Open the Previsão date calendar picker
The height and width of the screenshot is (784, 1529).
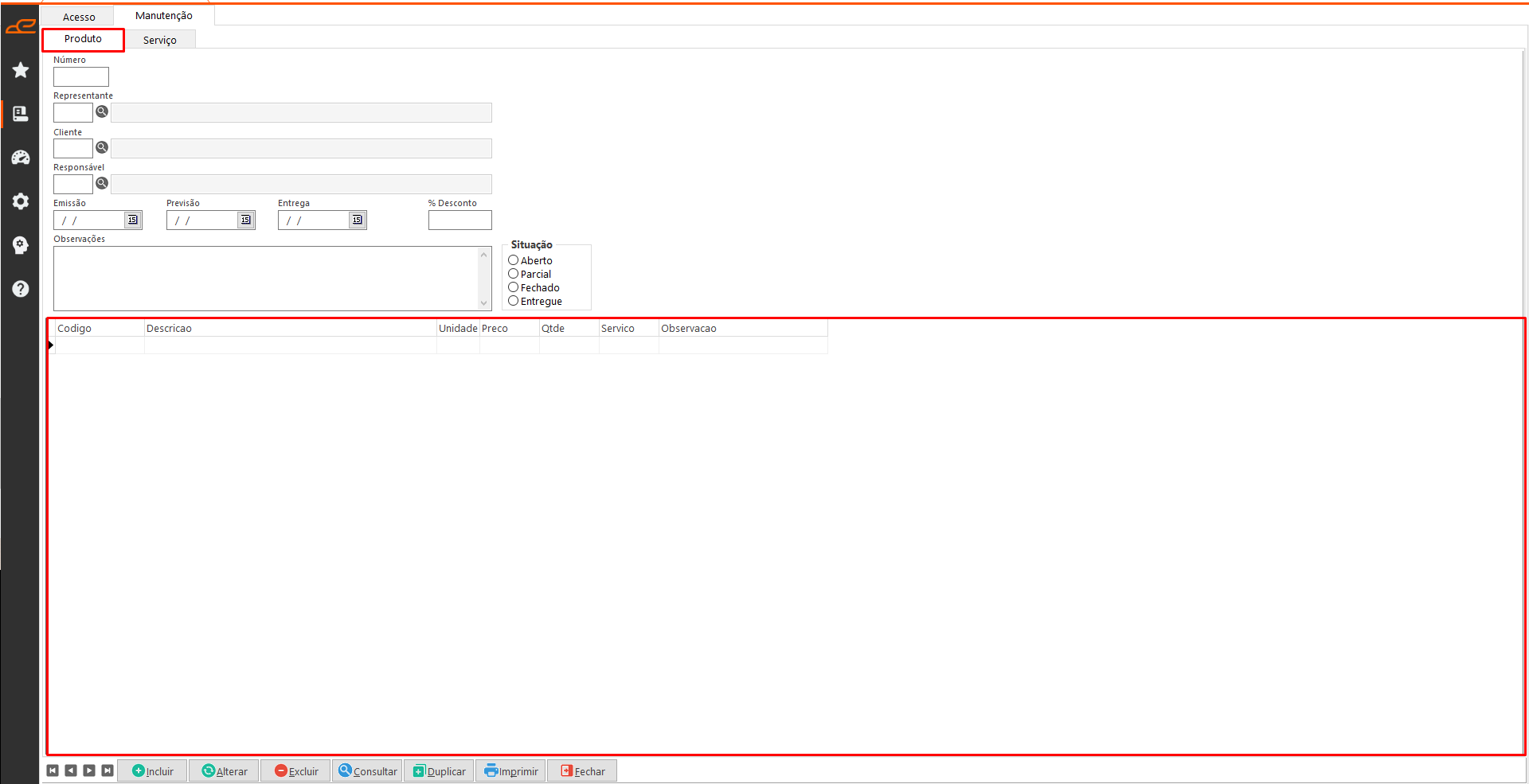pyautogui.click(x=246, y=220)
